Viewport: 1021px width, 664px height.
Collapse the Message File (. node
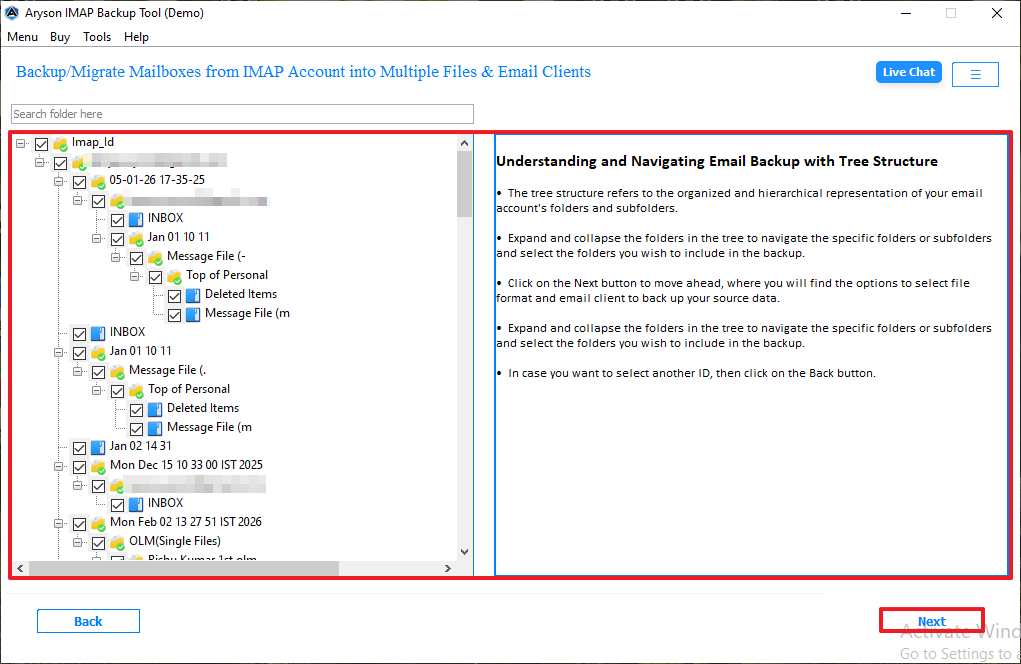point(77,371)
